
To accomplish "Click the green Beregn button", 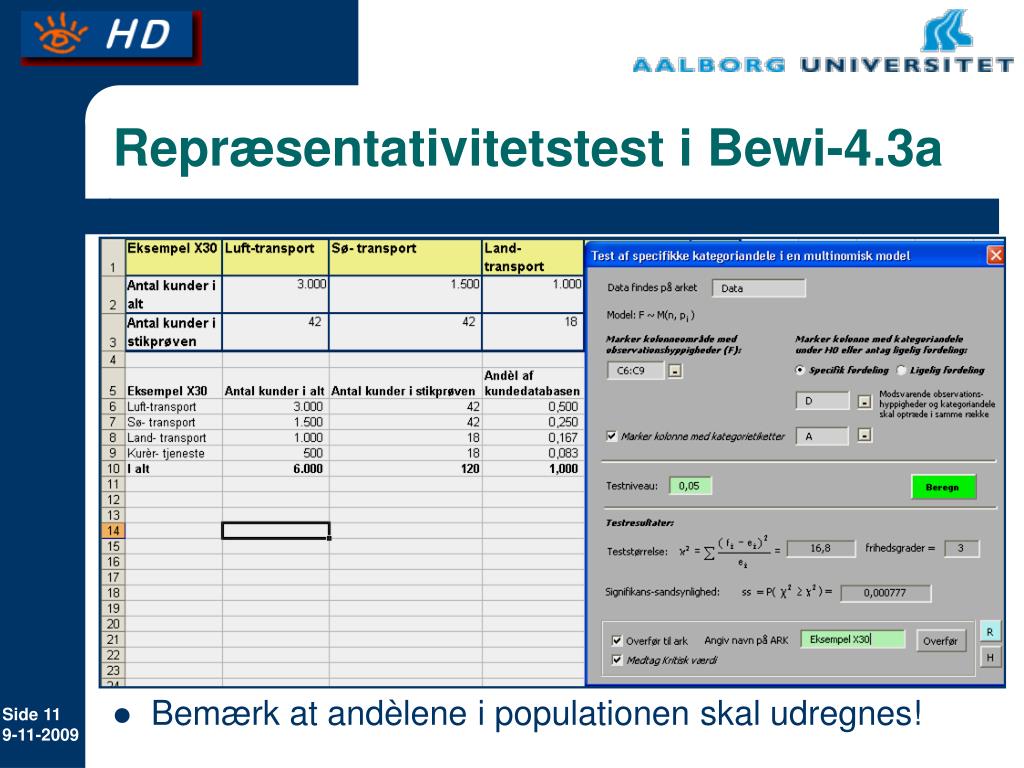I will click(x=943, y=487).
